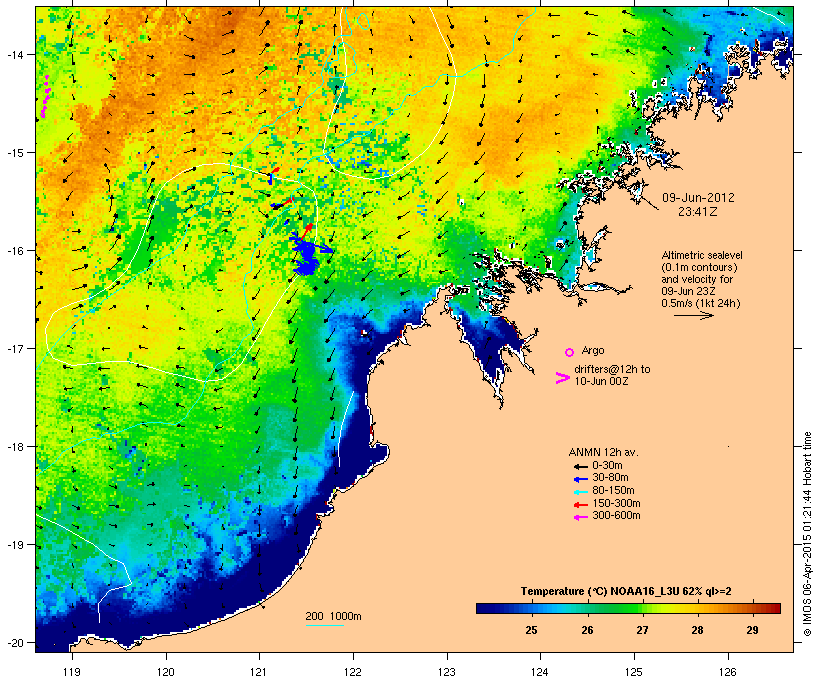Click the magenta drifter track near 14.5S
820x680 pixels.
(x=45, y=97)
